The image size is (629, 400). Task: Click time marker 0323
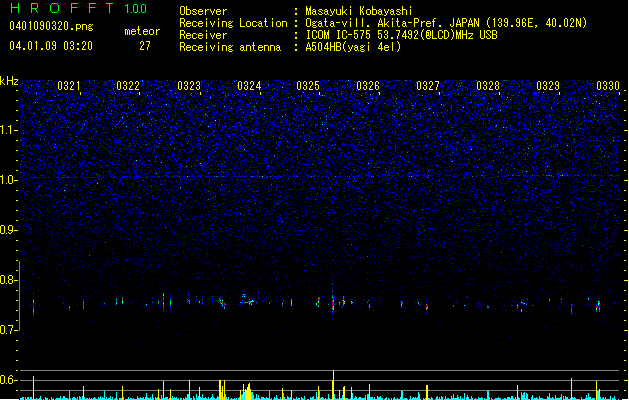[189, 85]
